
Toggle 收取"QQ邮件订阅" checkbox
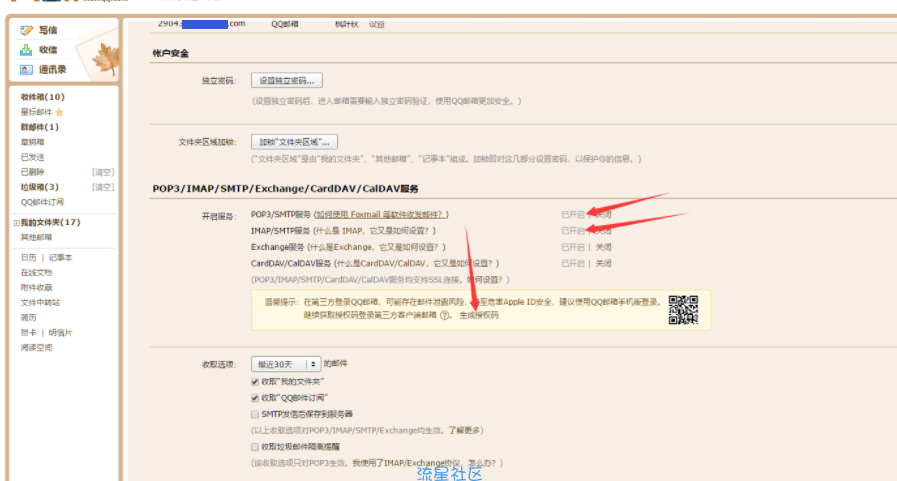pos(255,397)
